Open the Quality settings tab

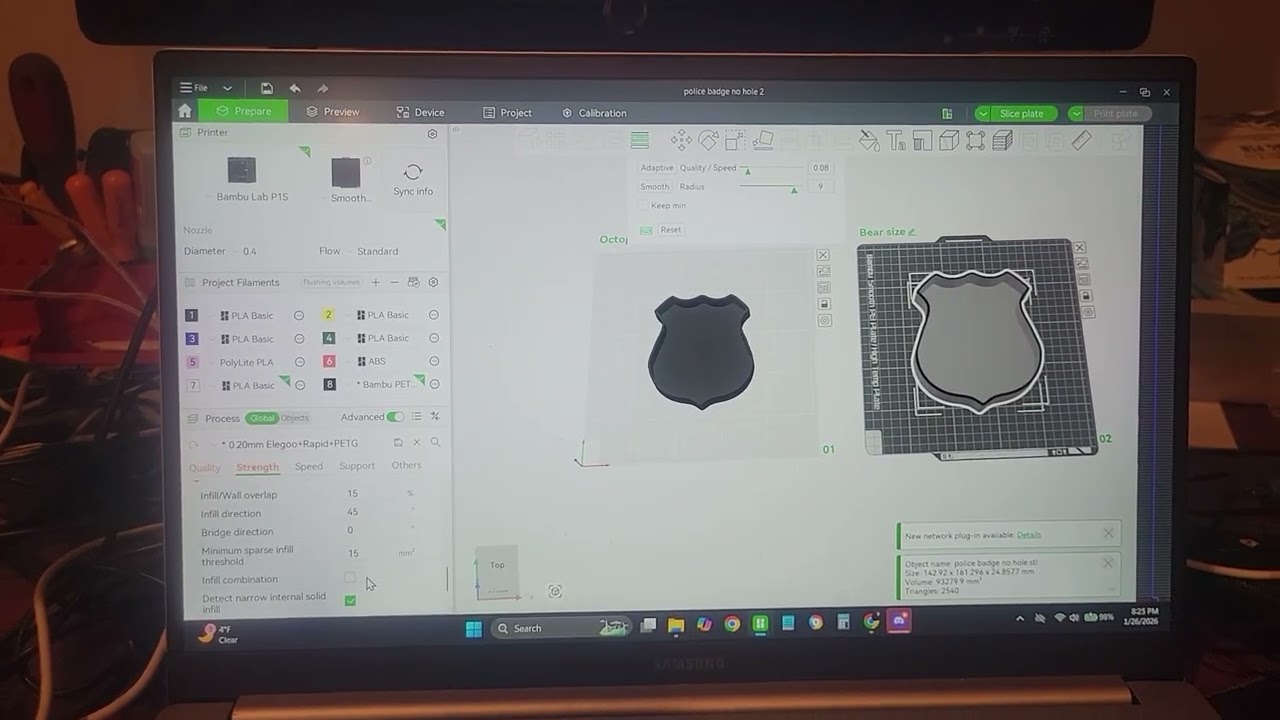click(x=205, y=467)
